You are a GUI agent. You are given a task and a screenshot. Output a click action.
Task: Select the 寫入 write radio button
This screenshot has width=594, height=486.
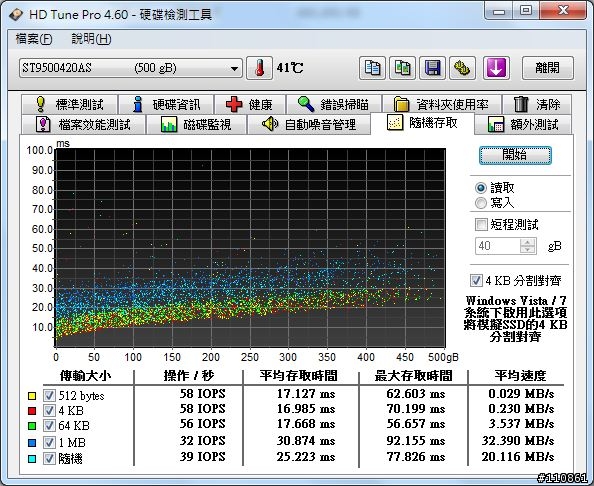[481, 203]
